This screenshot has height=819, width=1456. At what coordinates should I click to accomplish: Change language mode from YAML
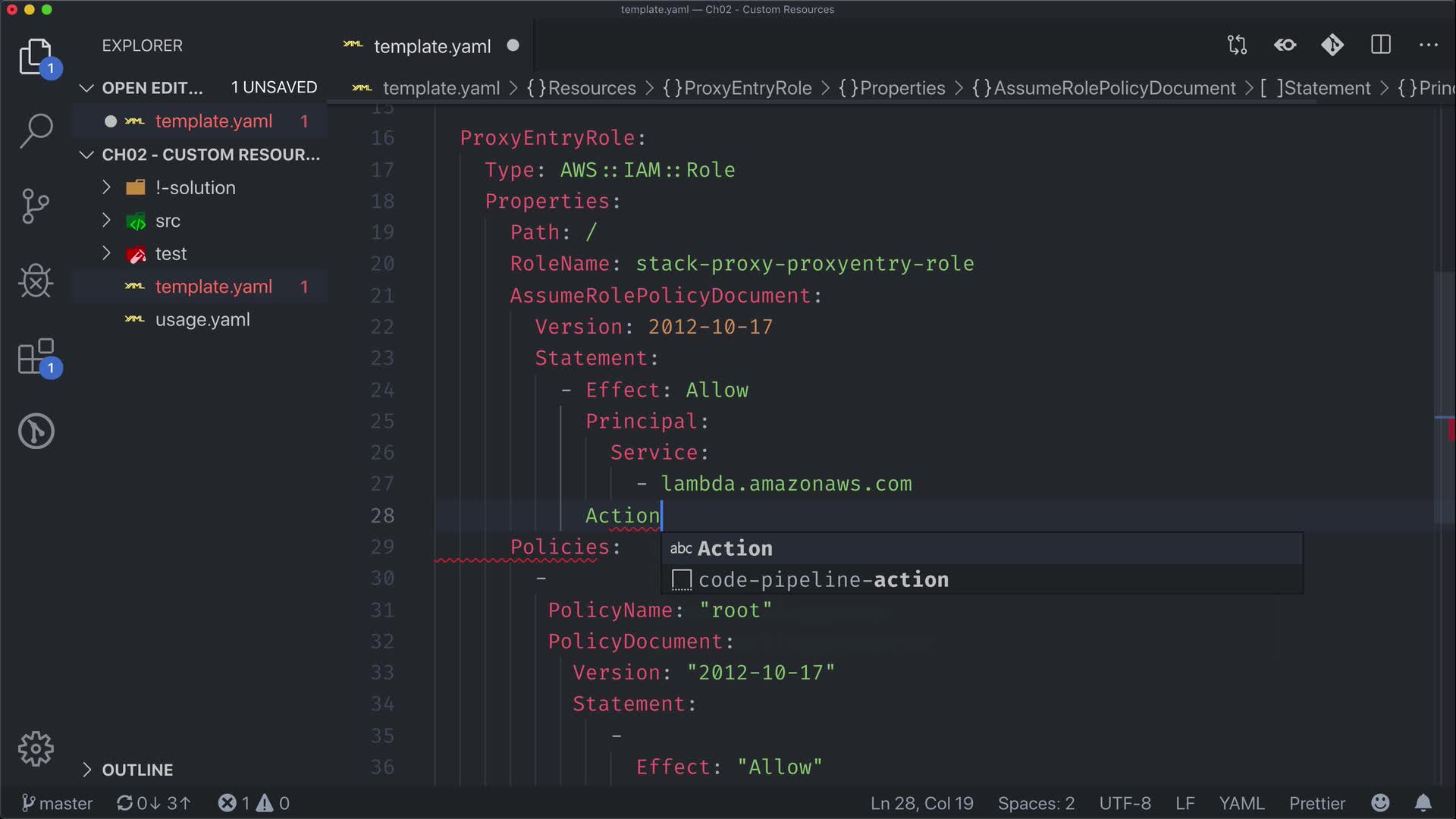[x=1241, y=803]
